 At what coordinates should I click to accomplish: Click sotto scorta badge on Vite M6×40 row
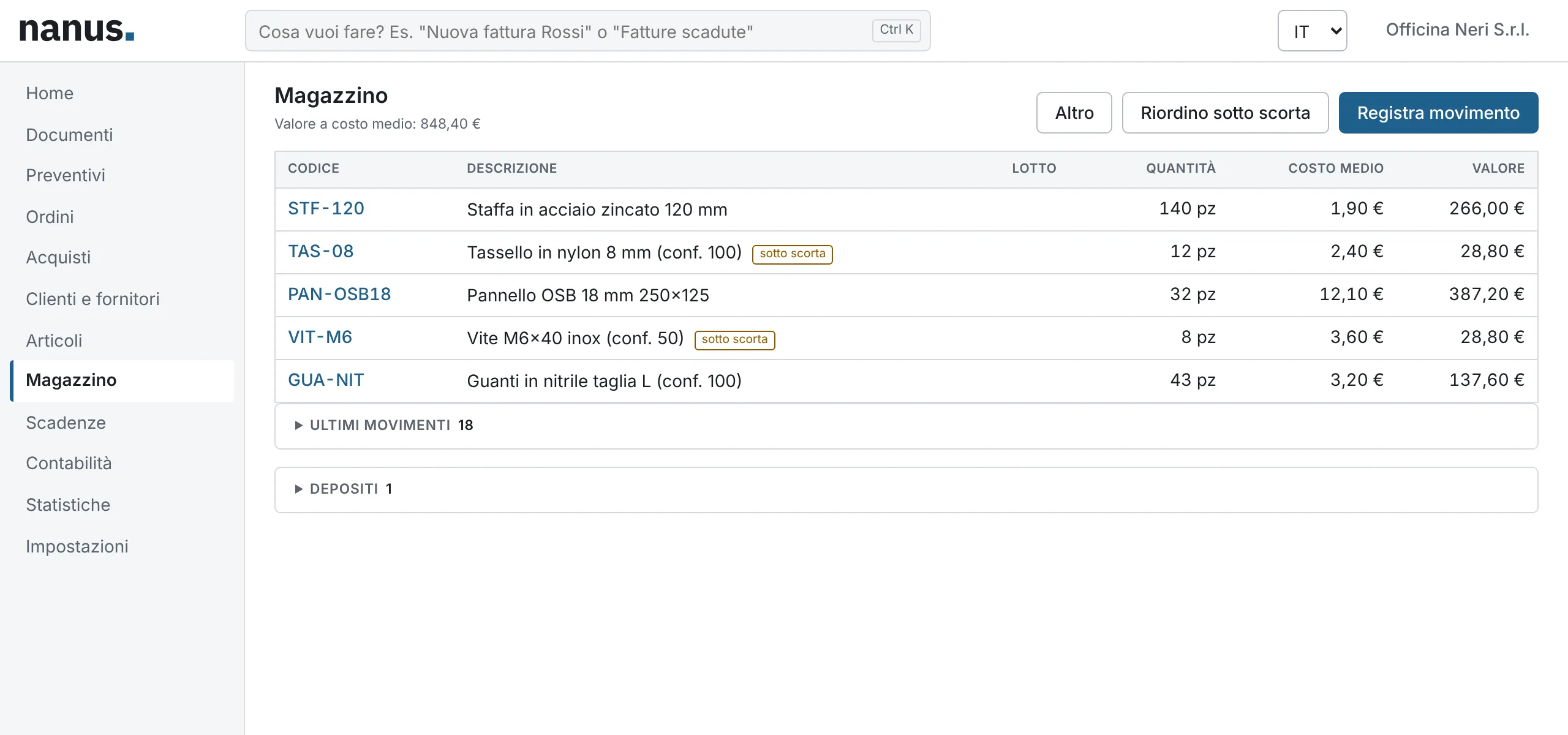[x=734, y=339]
